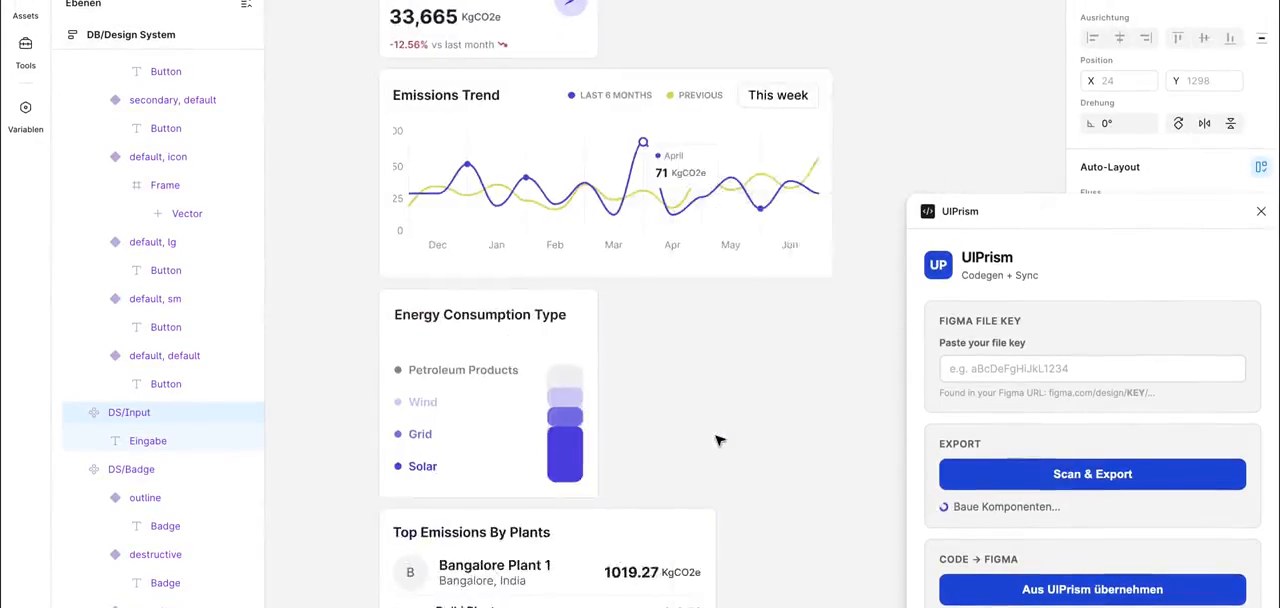The height and width of the screenshot is (608, 1280).
Task: Click the Y position field
Action: [1204, 81]
